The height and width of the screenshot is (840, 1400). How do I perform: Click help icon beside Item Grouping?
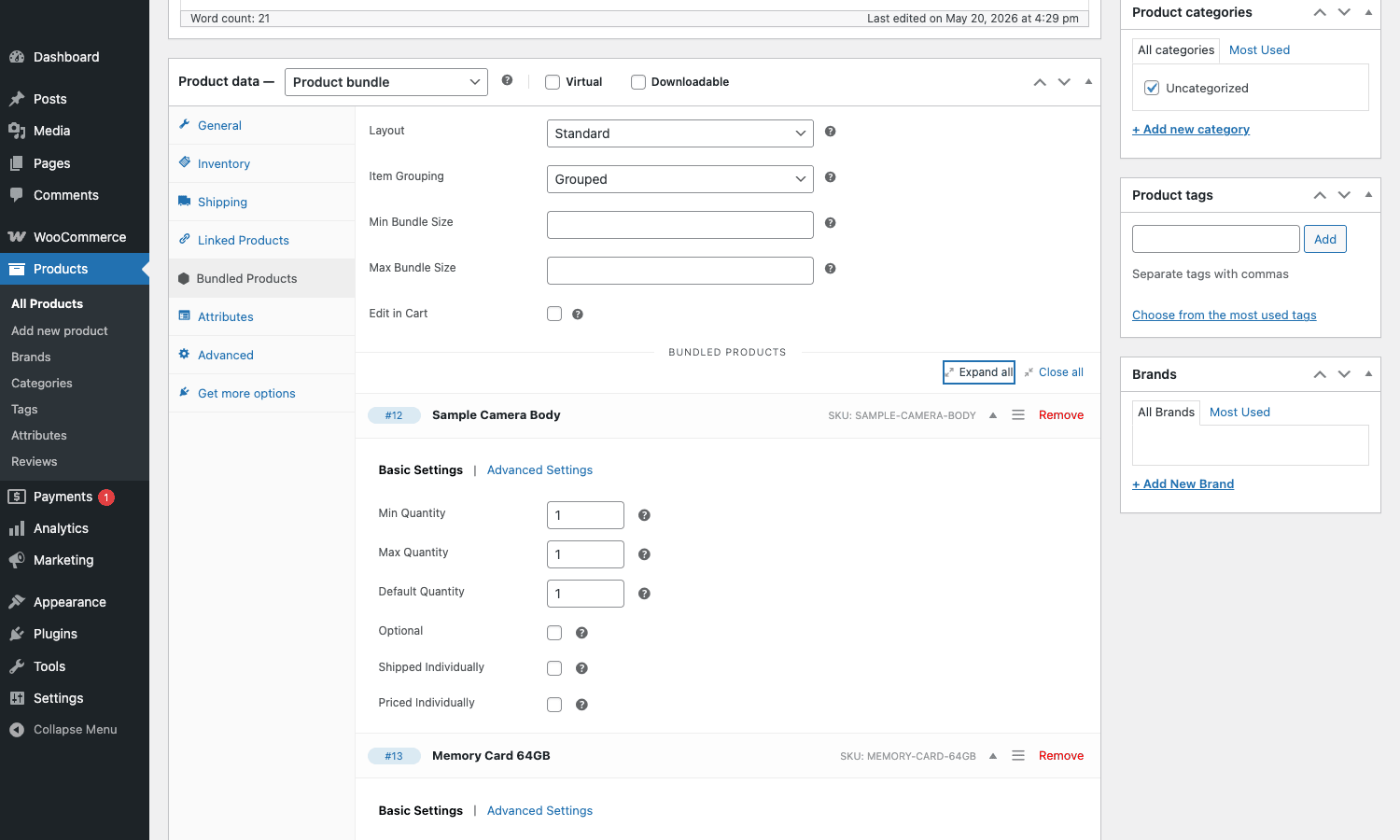pos(830,177)
